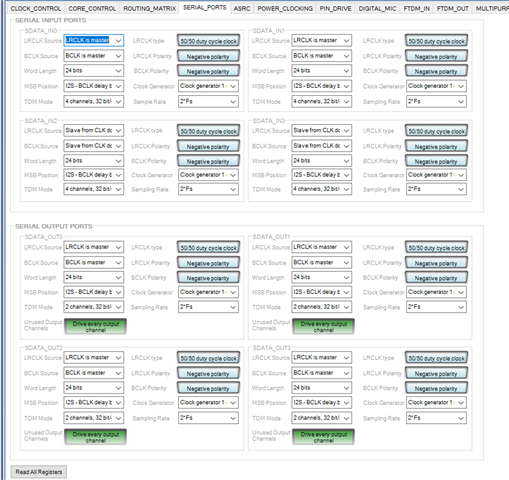This screenshot has width=509, height=480.
Task: Open SDATA_IN2 LRCLK Source slave dropdown
Action: [94, 130]
